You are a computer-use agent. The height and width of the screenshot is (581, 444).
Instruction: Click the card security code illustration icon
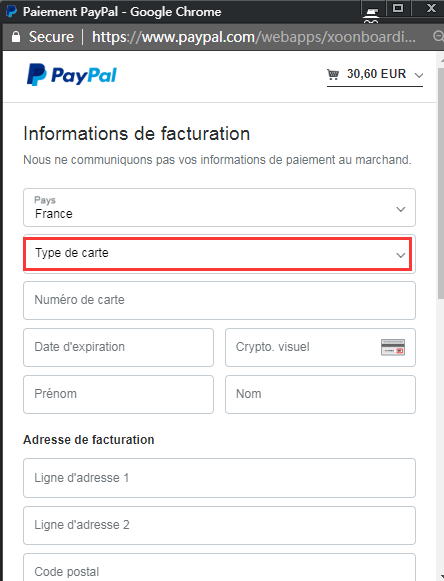coord(393,347)
